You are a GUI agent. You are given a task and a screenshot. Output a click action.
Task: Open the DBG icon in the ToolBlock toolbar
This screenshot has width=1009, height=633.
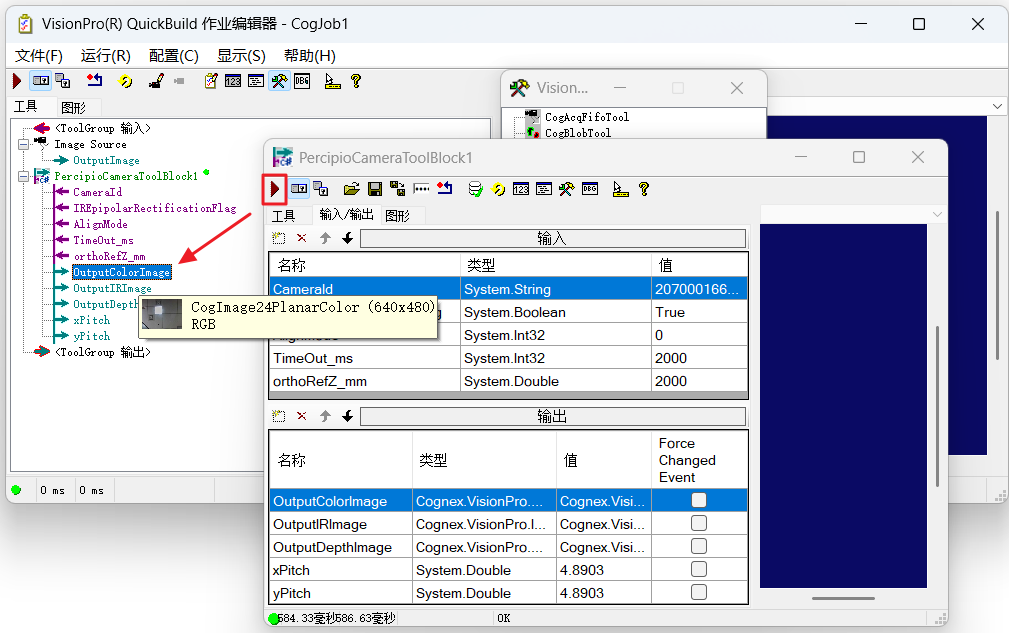pos(589,189)
